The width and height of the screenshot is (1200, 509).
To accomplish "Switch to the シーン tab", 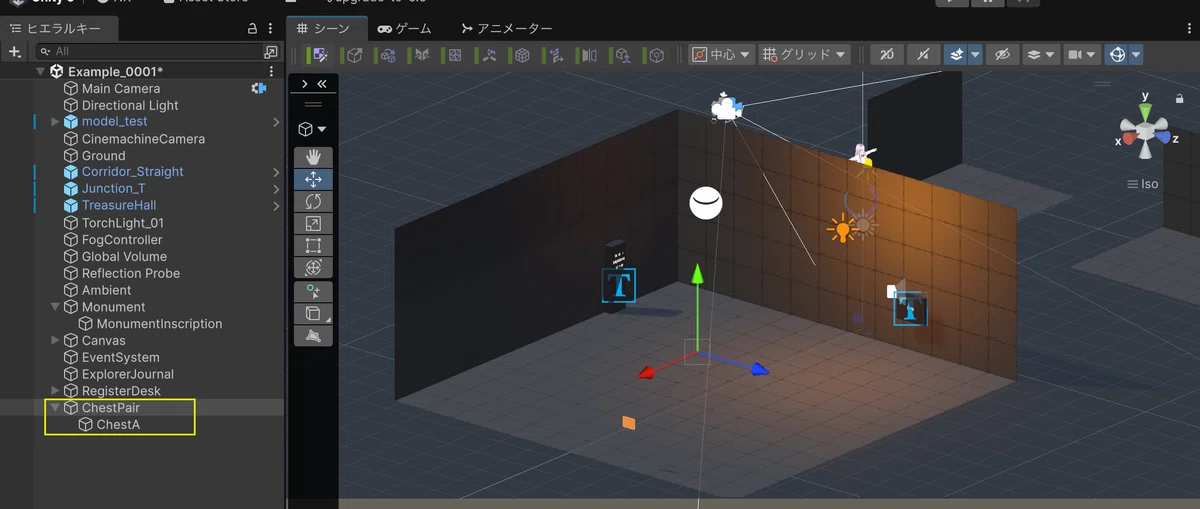I will [325, 29].
